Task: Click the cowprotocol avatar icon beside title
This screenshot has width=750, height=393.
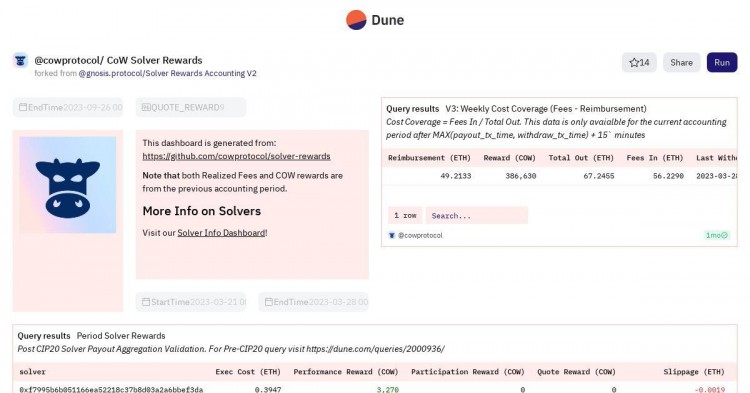Action: (20, 61)
